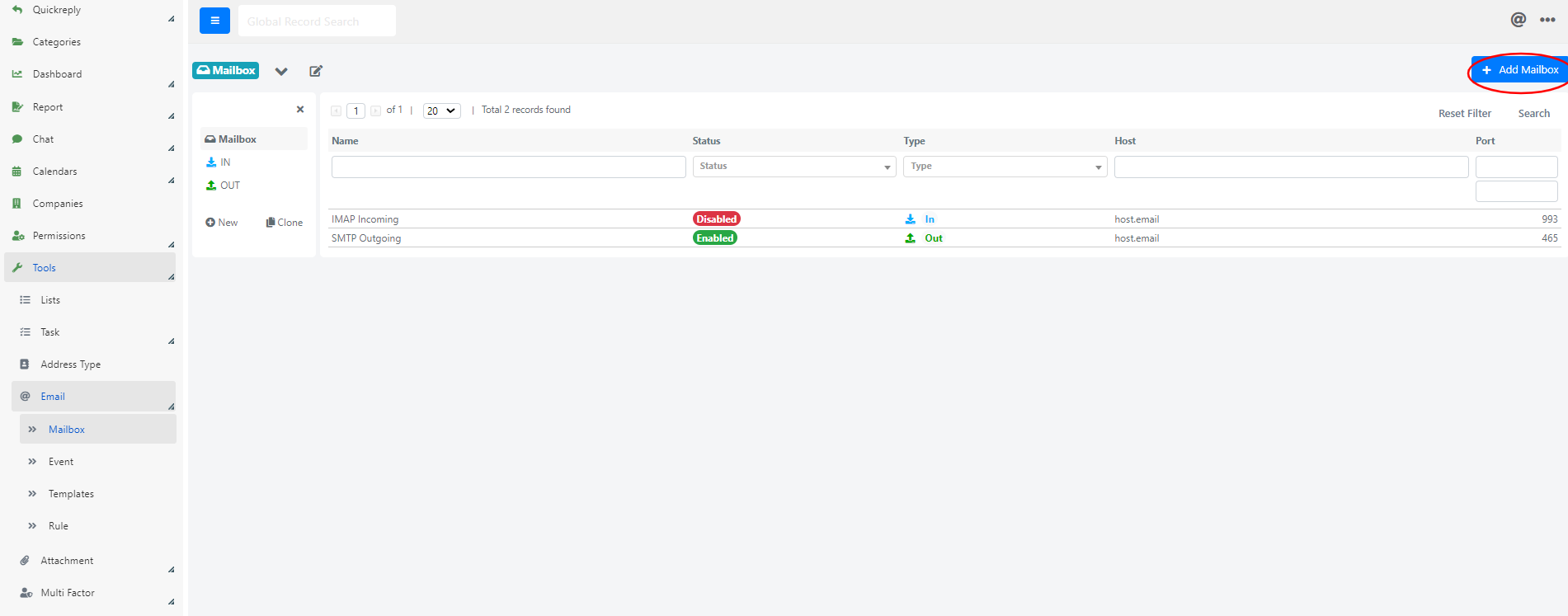Select the IN filter in Mailbox panel

pyautogui.click(x=219, y=162)
